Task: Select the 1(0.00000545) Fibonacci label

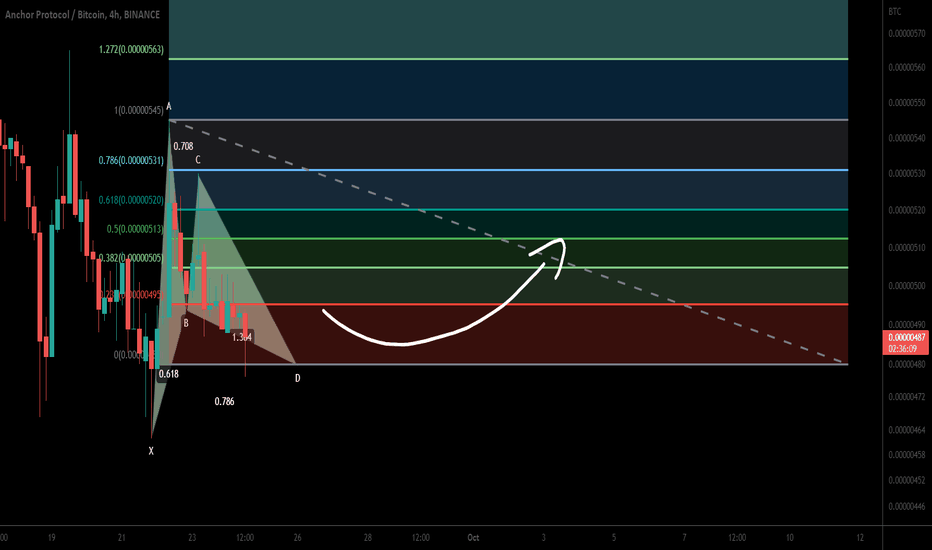Action: [139, 110]
